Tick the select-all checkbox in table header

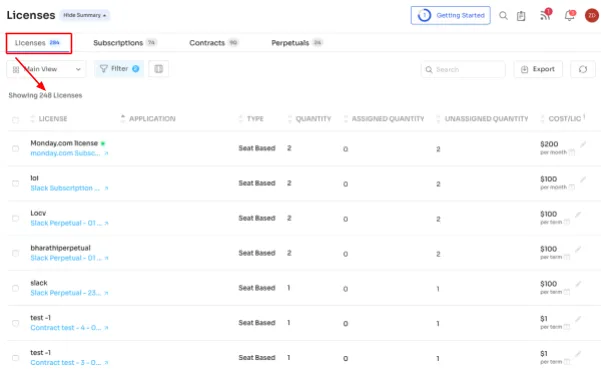coord(15,120)
